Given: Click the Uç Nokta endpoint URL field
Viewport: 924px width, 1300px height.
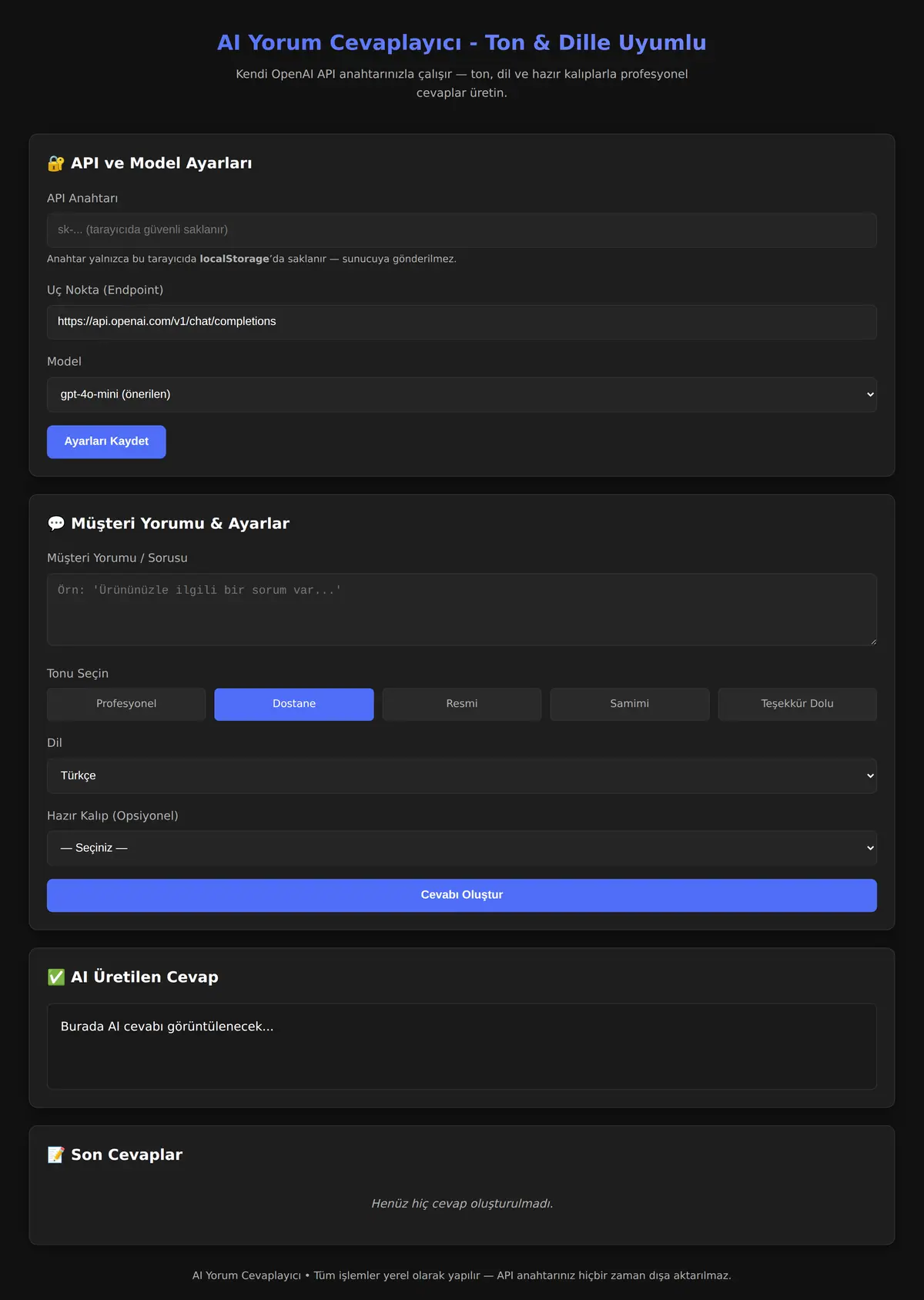Looking at the screenshot, I should 462,322.
